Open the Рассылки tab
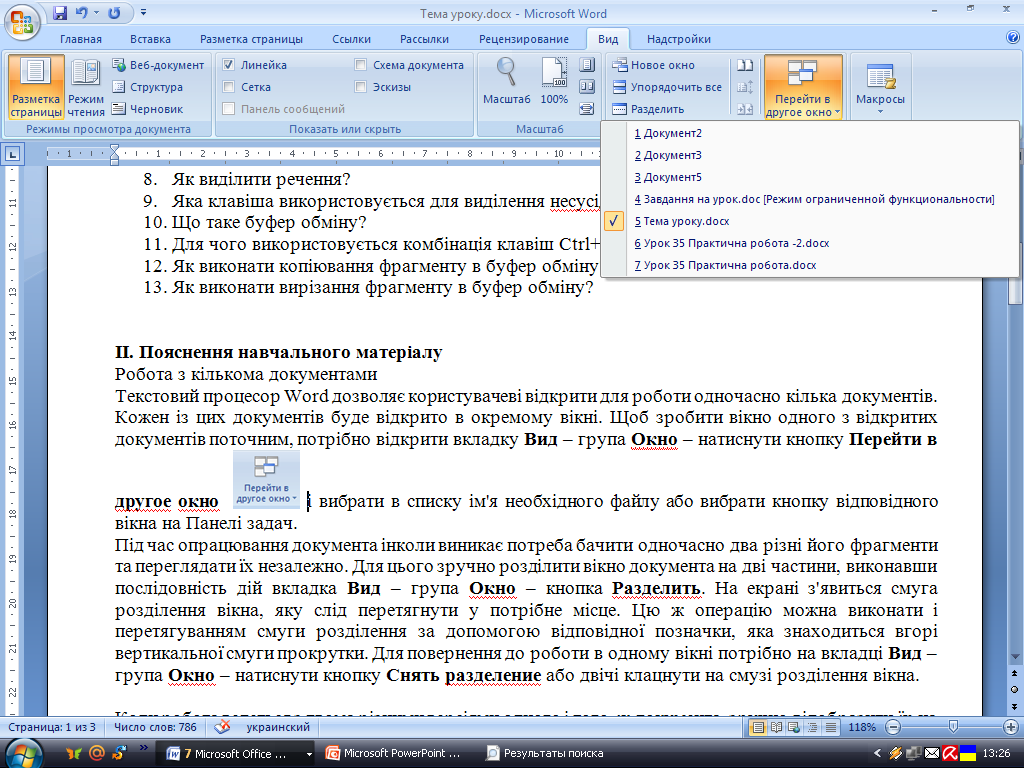This screenshot has width=1024, height=768. click(x=424, y=39)
